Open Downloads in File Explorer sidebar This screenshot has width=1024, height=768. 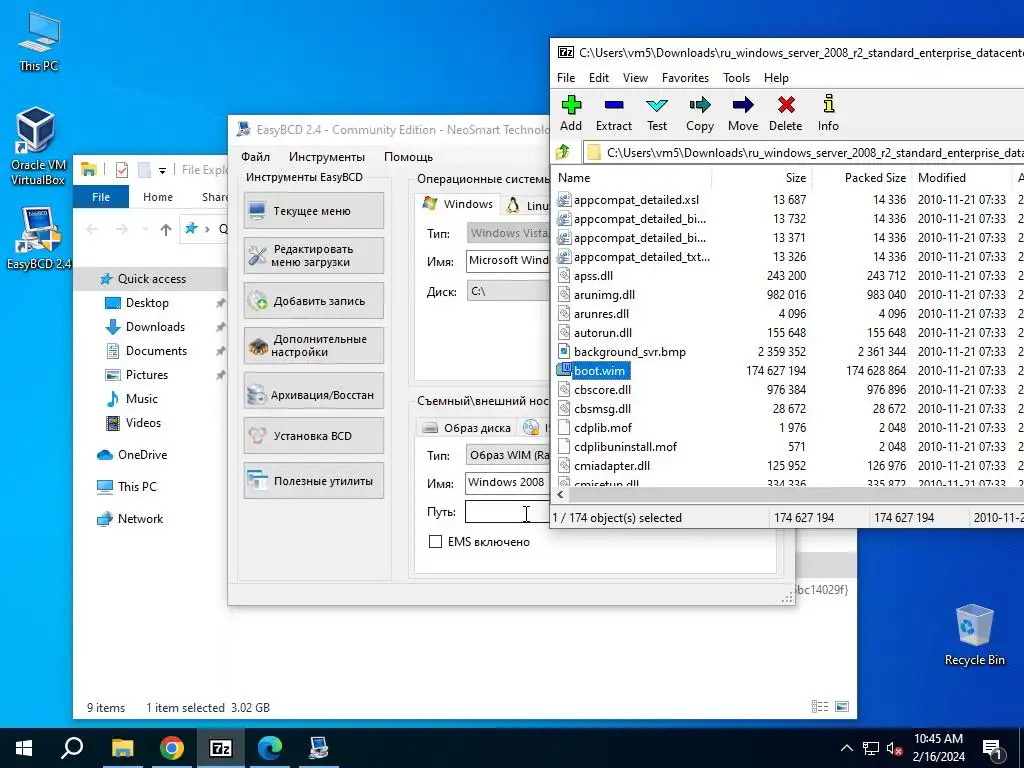point(155,327)
